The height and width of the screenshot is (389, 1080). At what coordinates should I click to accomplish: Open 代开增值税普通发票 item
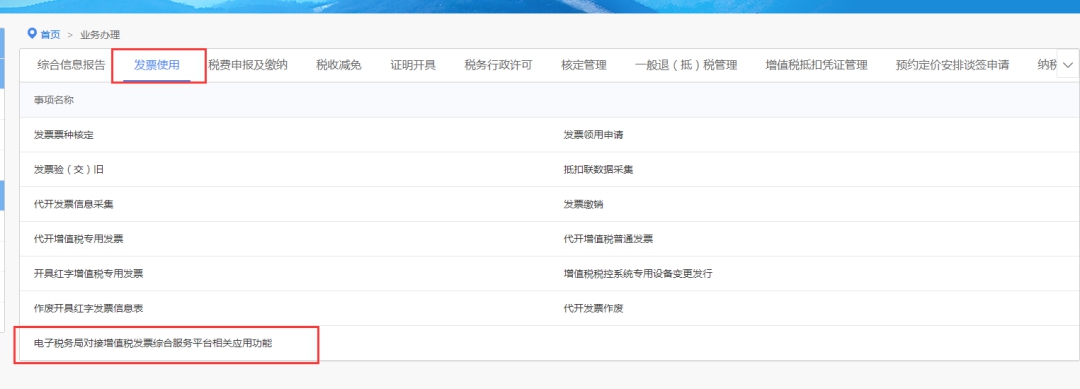(608, 239)
